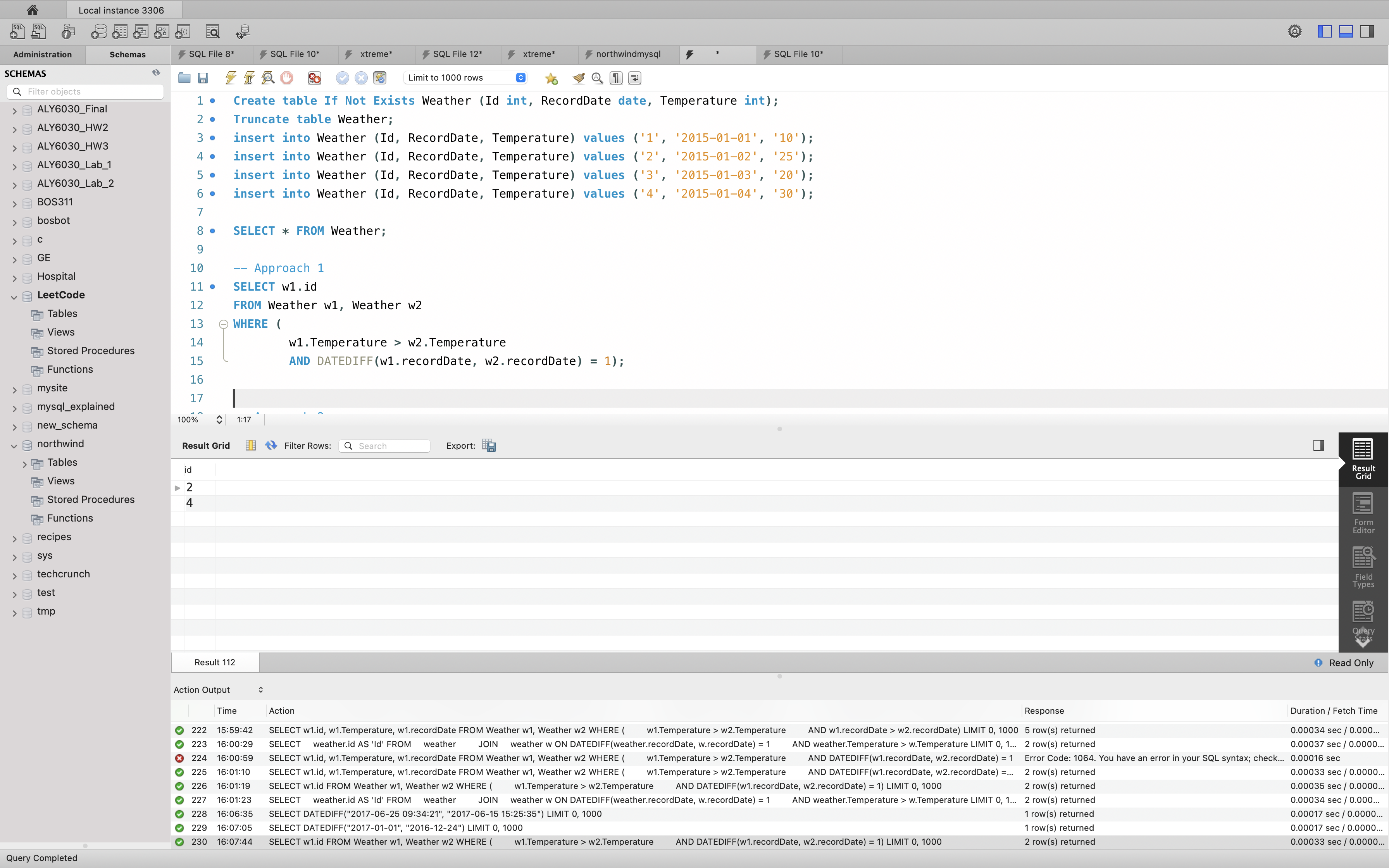This screenshot has width=1389, height=868.
Task: Toggle invisible characters pilcrow icon
Action: (616, 77)
